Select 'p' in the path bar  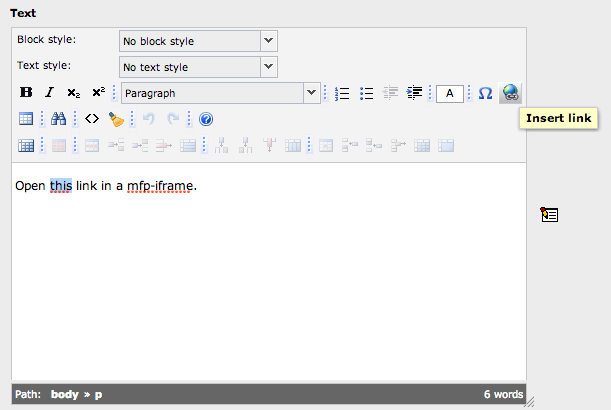pyautogui.click(x=98, y=395)
